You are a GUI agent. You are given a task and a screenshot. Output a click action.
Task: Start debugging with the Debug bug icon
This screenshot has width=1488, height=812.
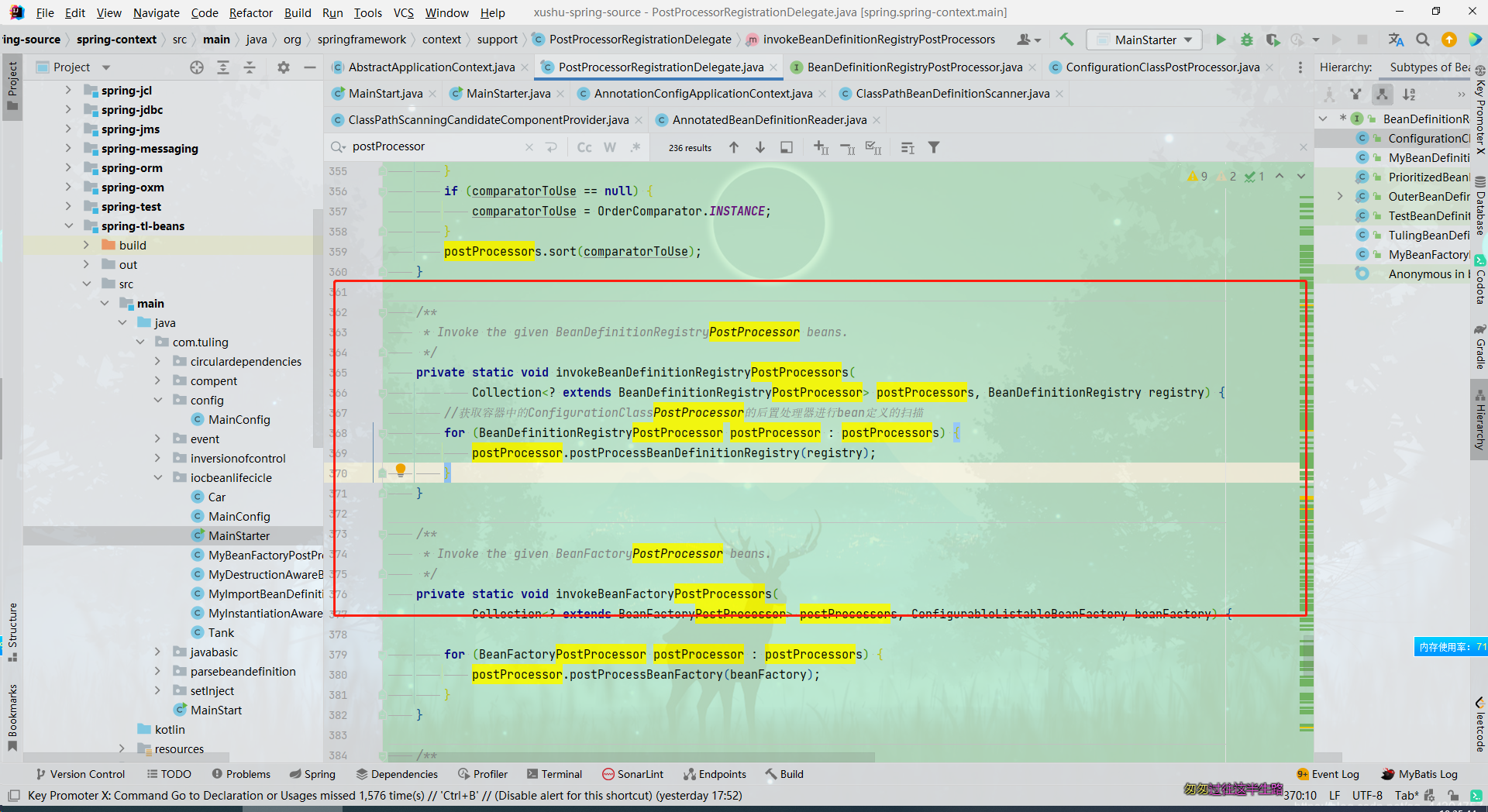click(x=1246, y=40)
